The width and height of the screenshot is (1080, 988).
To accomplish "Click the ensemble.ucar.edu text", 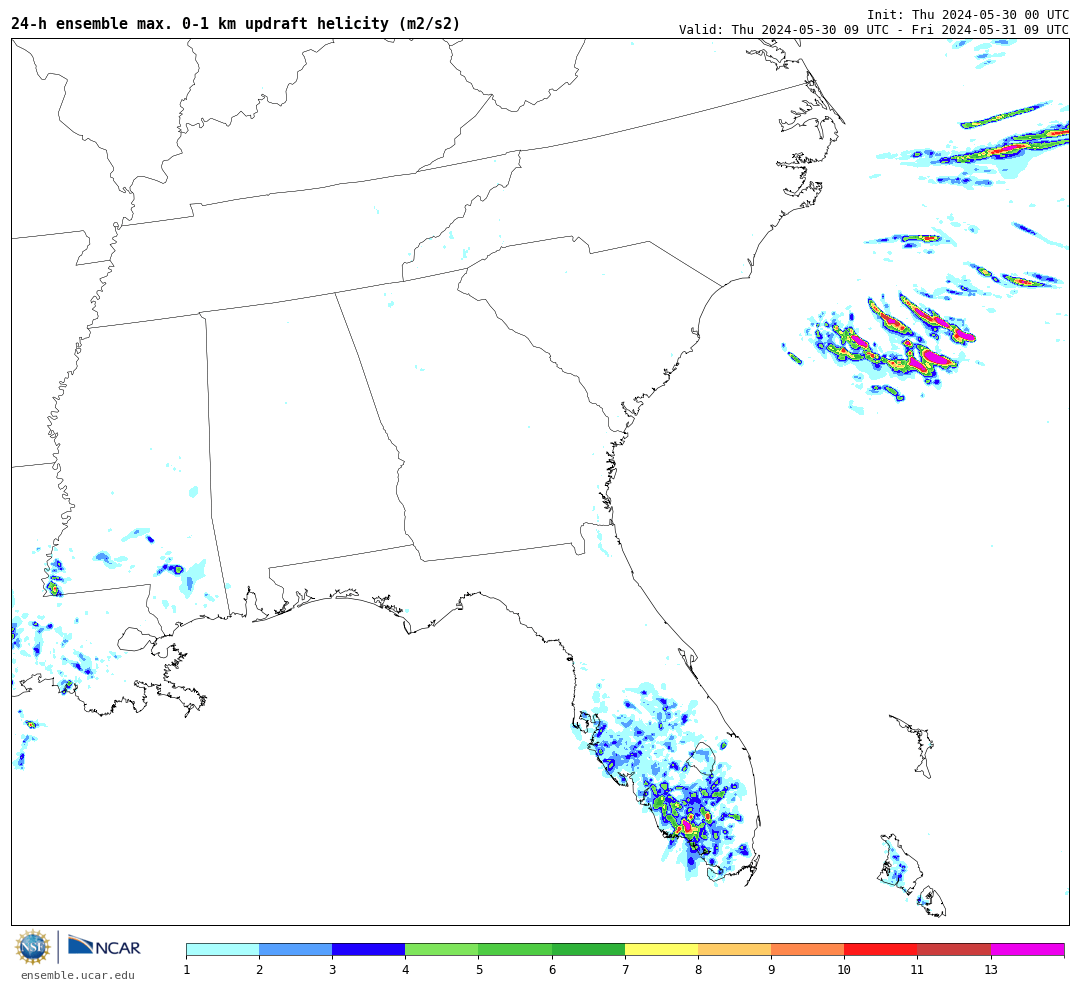I will point(78,975).
